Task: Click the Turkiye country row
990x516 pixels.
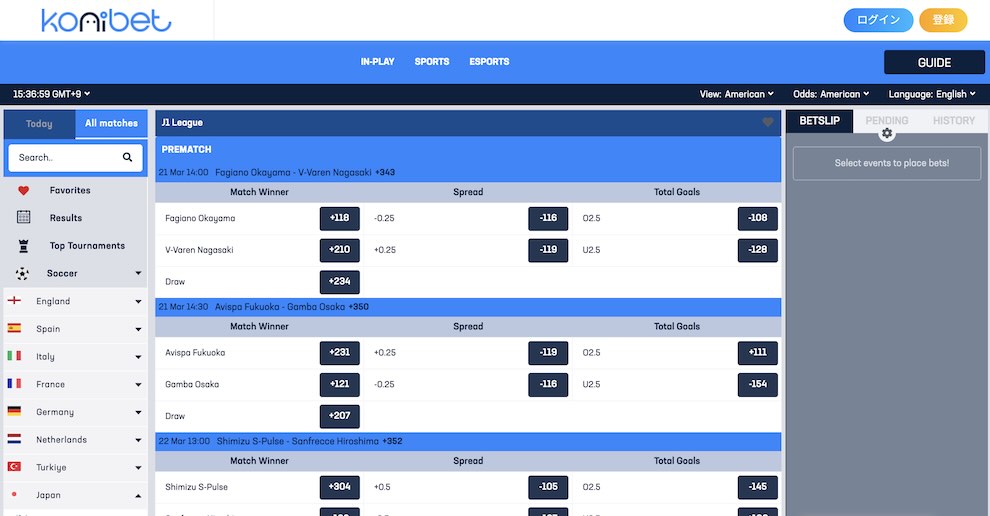Action: point(75,467)
